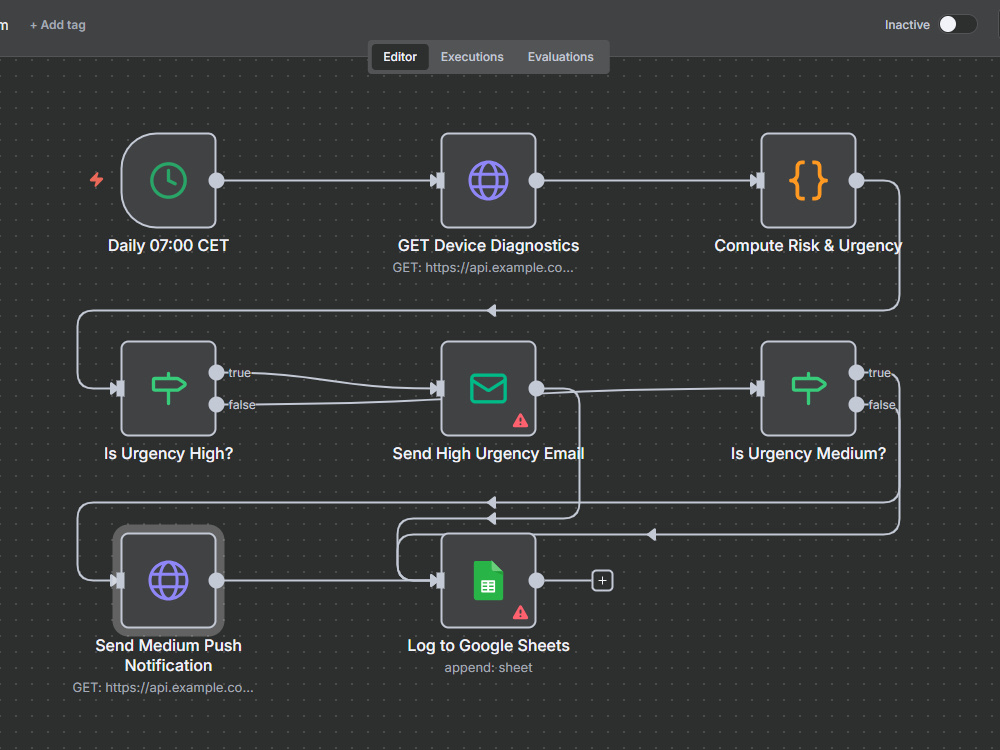This screenshot has height=750, width=1000.
Task: Click the Daily 07:00 CET label
Action: point(168,246)
